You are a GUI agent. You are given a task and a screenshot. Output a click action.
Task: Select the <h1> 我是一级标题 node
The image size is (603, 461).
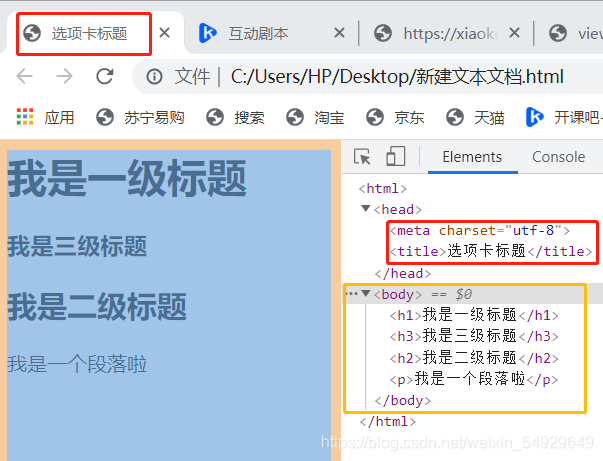(x=474, y=315)
